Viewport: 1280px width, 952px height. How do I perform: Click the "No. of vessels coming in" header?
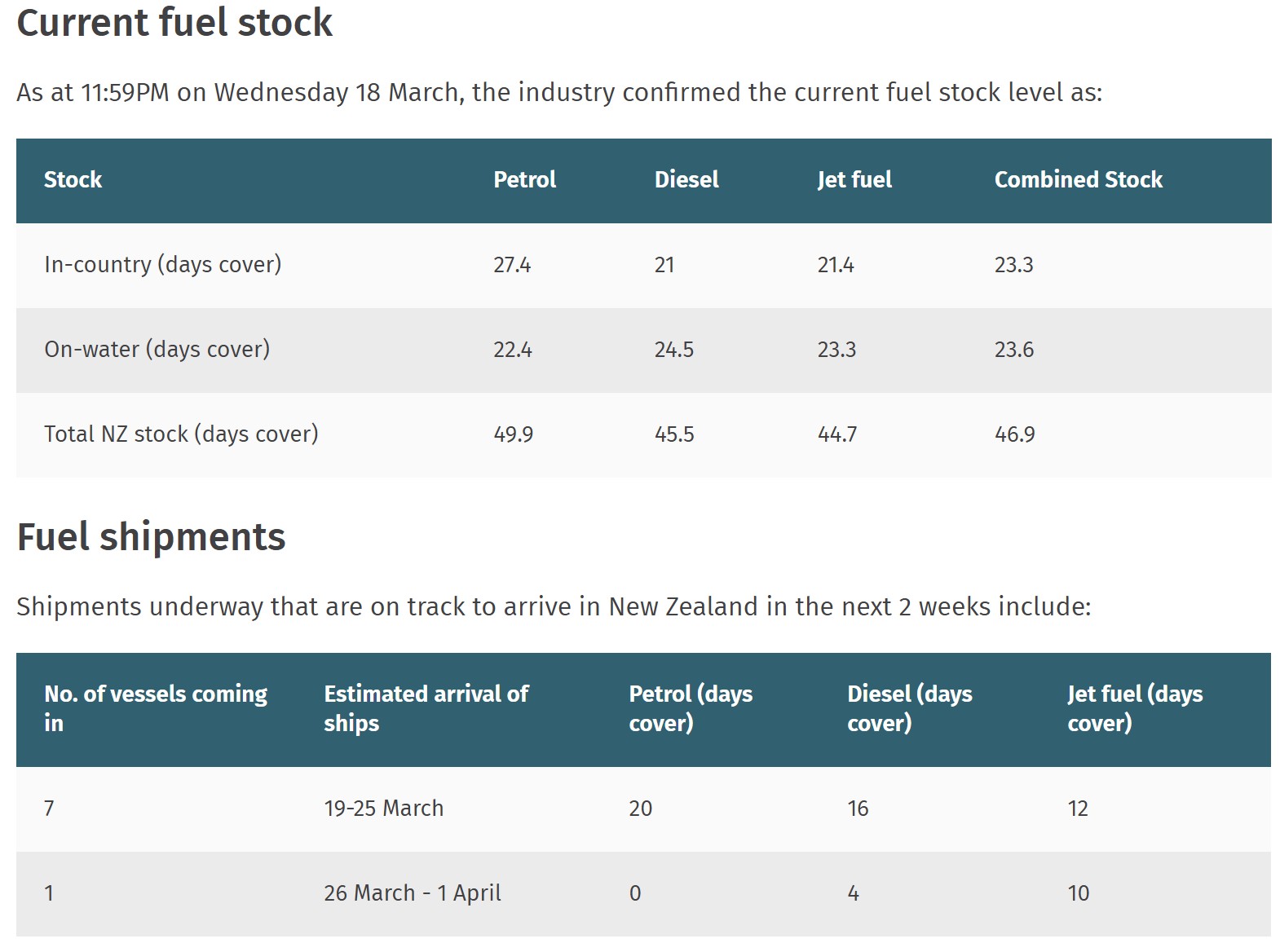point(156,708)
